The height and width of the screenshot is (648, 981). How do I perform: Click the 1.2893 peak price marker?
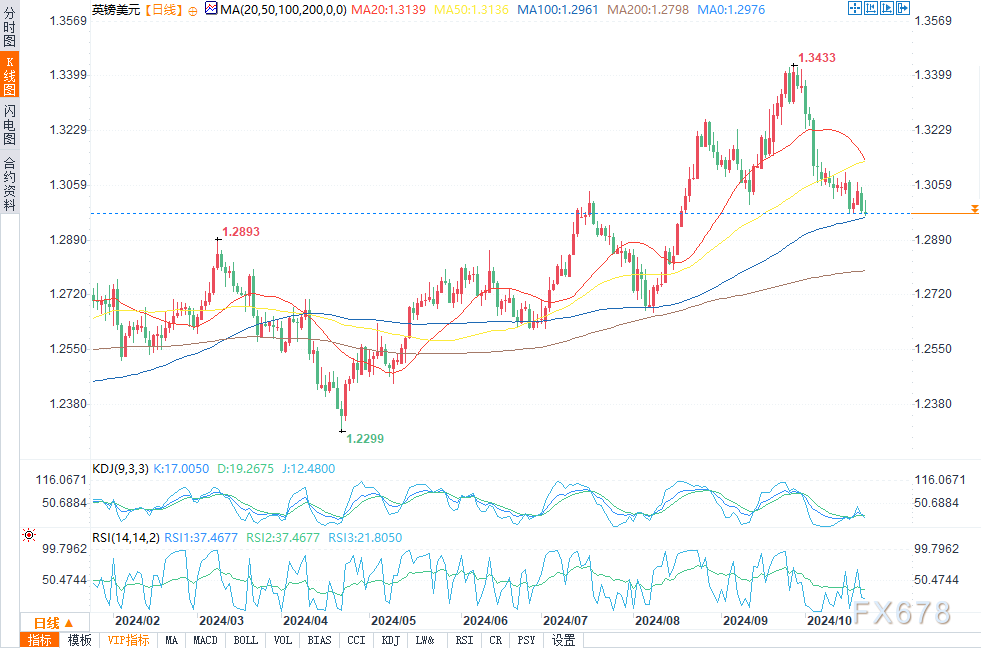coord(241,231)
